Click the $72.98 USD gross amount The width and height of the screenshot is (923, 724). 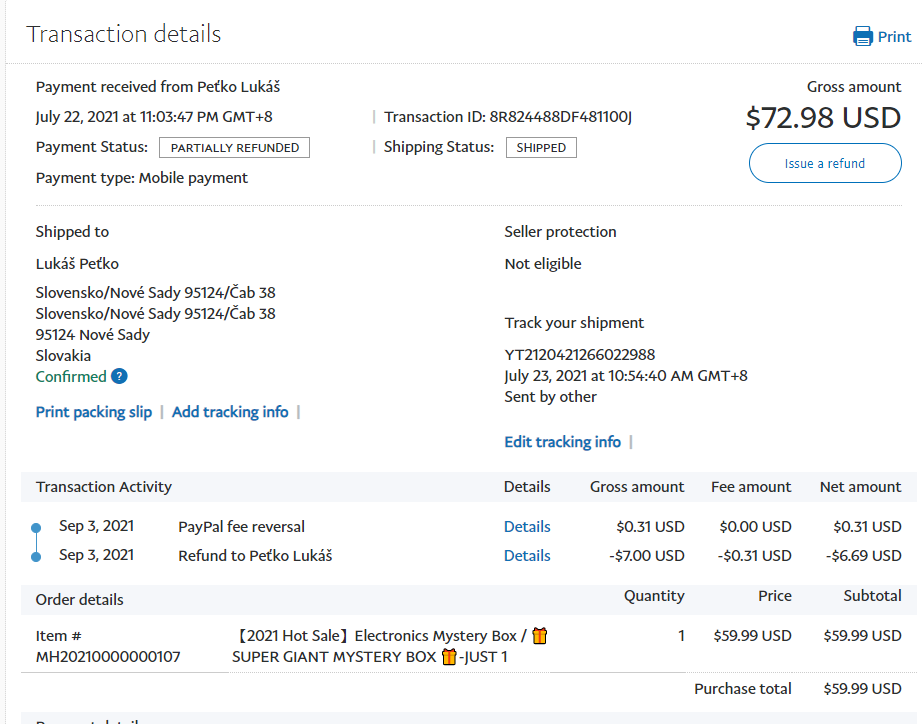click(x=823, y=118)
